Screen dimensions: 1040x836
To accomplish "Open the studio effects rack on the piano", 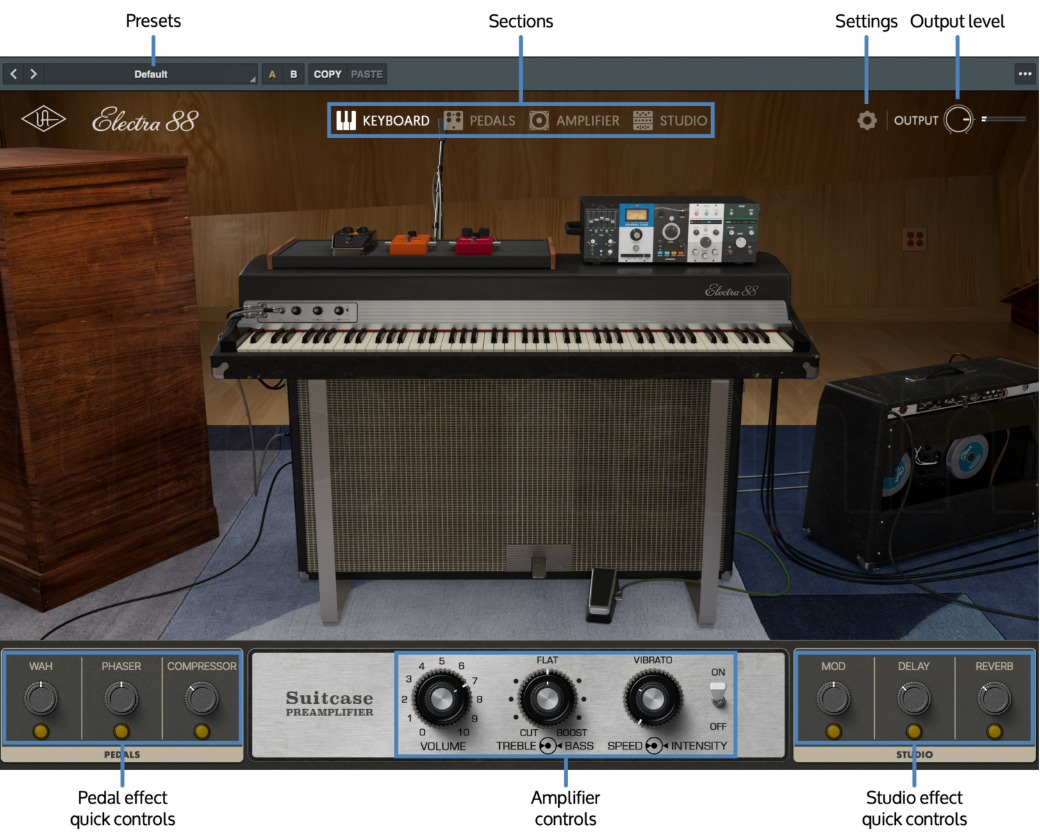I will point(670,230).
